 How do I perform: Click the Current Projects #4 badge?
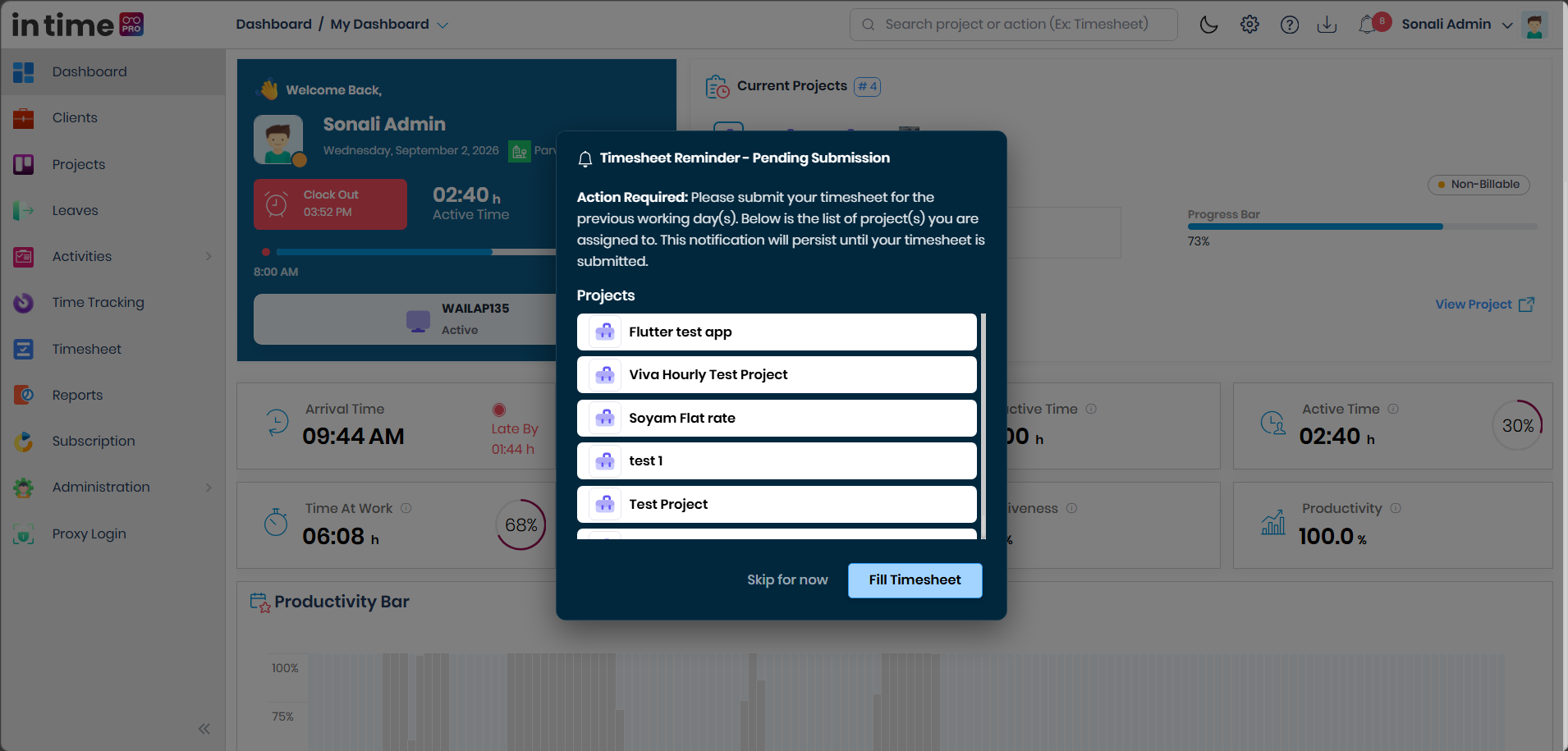867,86
